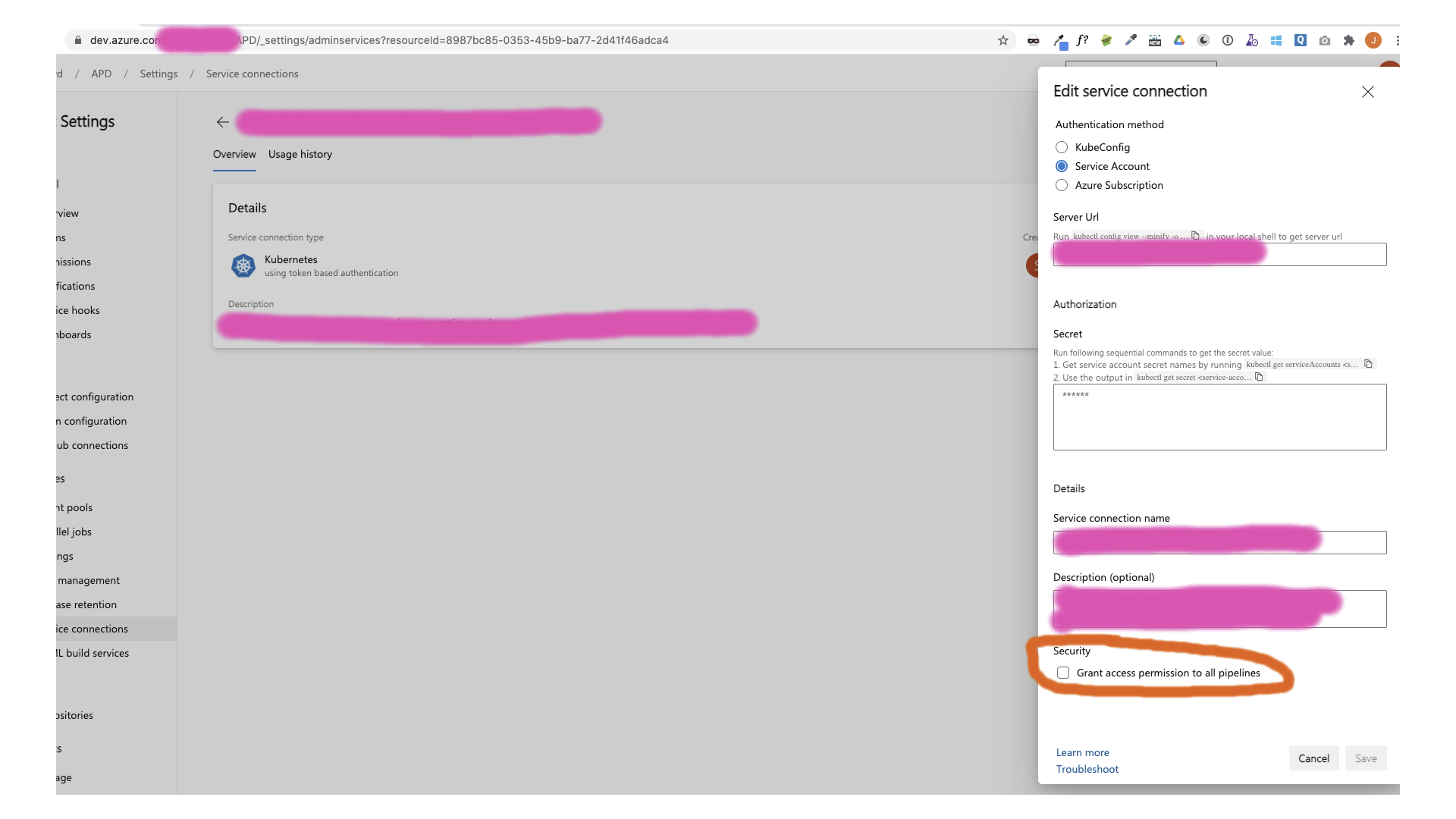Check 'Grant access permission to all pipelines'
Viewport: 1456px width, 819px height.
tap(1063, 673)
